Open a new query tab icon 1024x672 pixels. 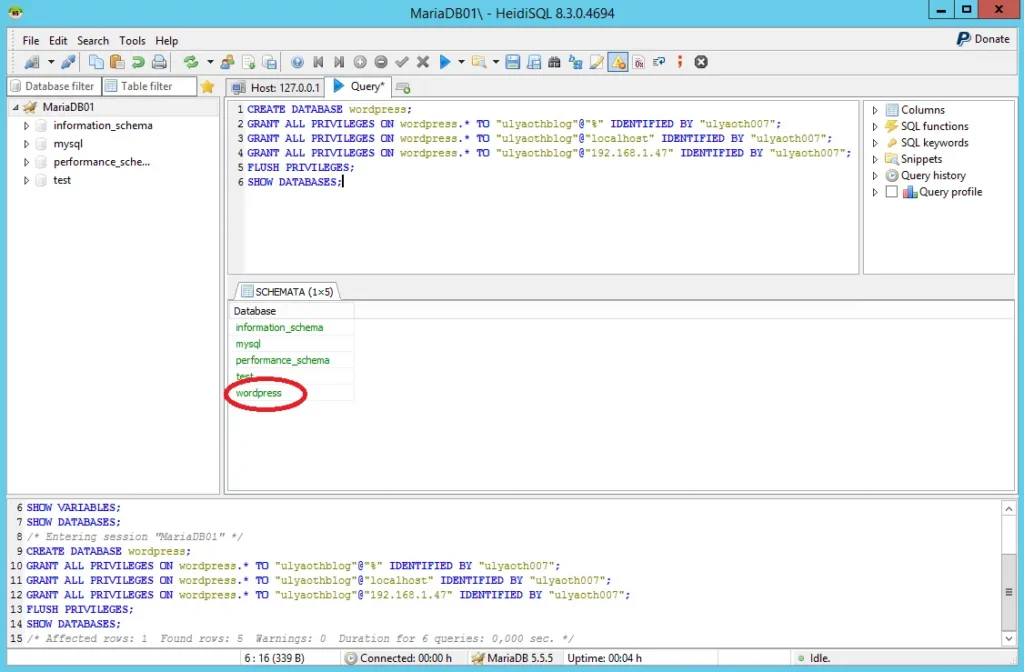(x=403, y=88)
